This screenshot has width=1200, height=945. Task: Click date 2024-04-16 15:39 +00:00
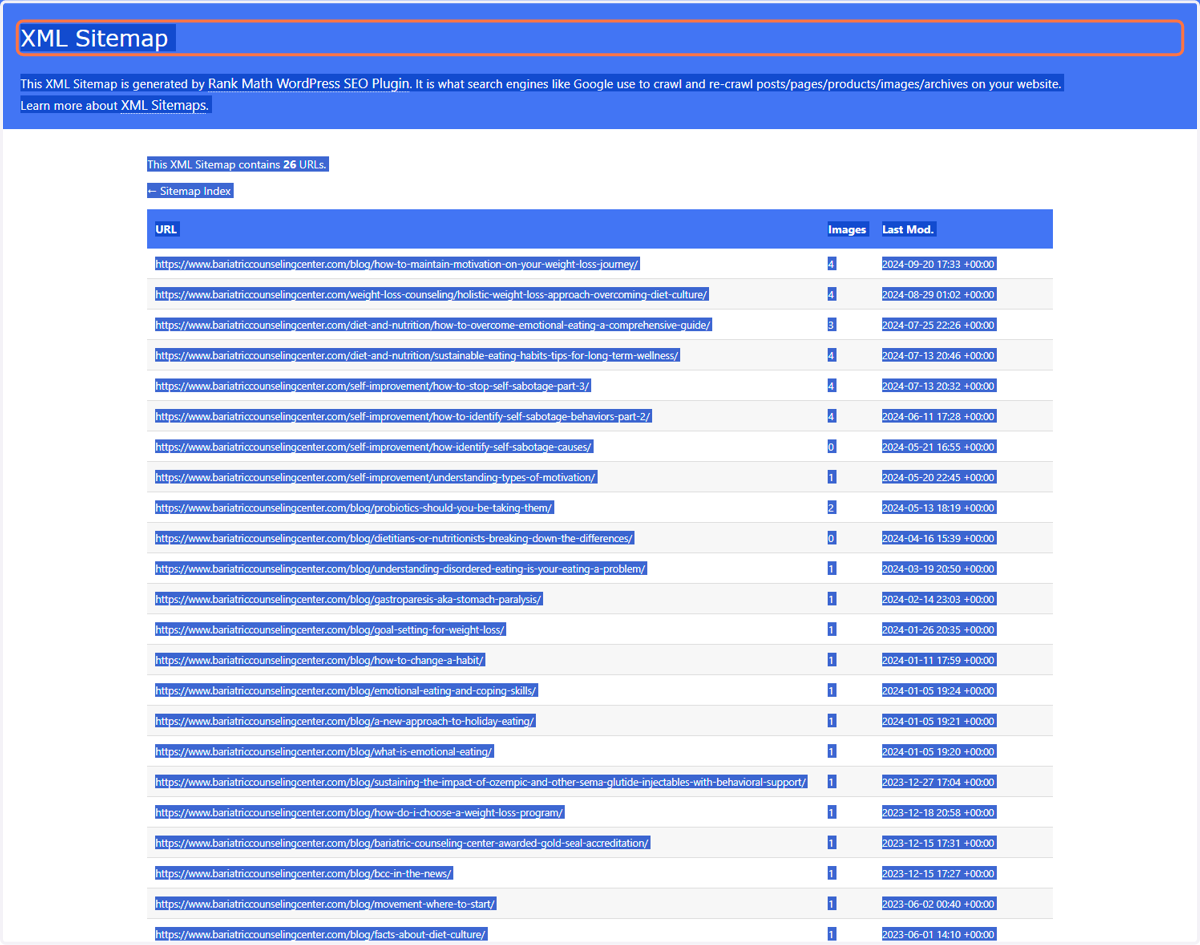[938, 538]
